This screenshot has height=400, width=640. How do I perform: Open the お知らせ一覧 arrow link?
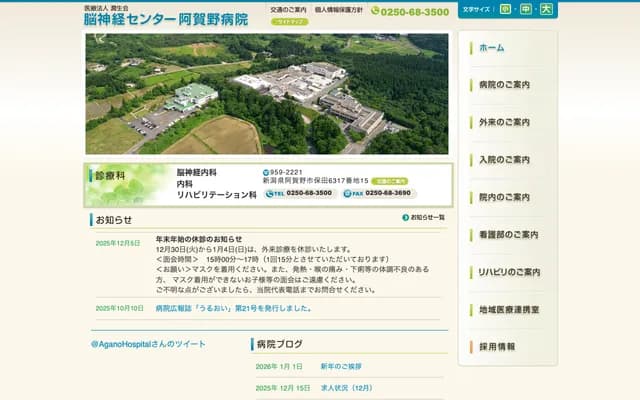[x=424, y=217]
